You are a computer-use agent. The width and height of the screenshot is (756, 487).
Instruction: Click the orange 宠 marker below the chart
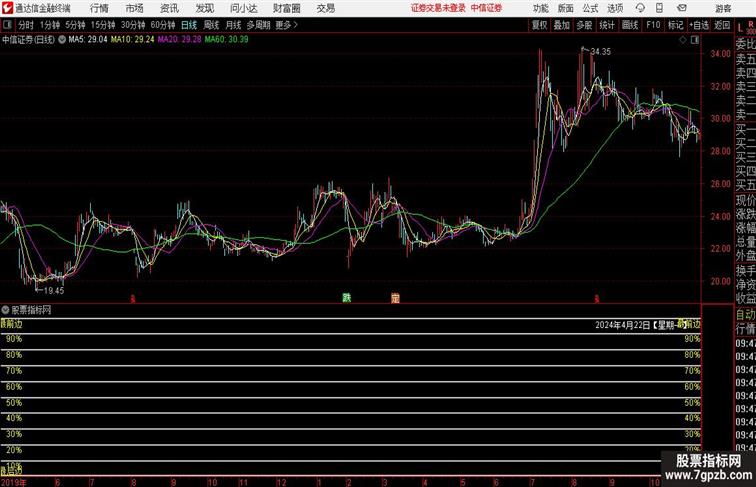click(395, 298)
